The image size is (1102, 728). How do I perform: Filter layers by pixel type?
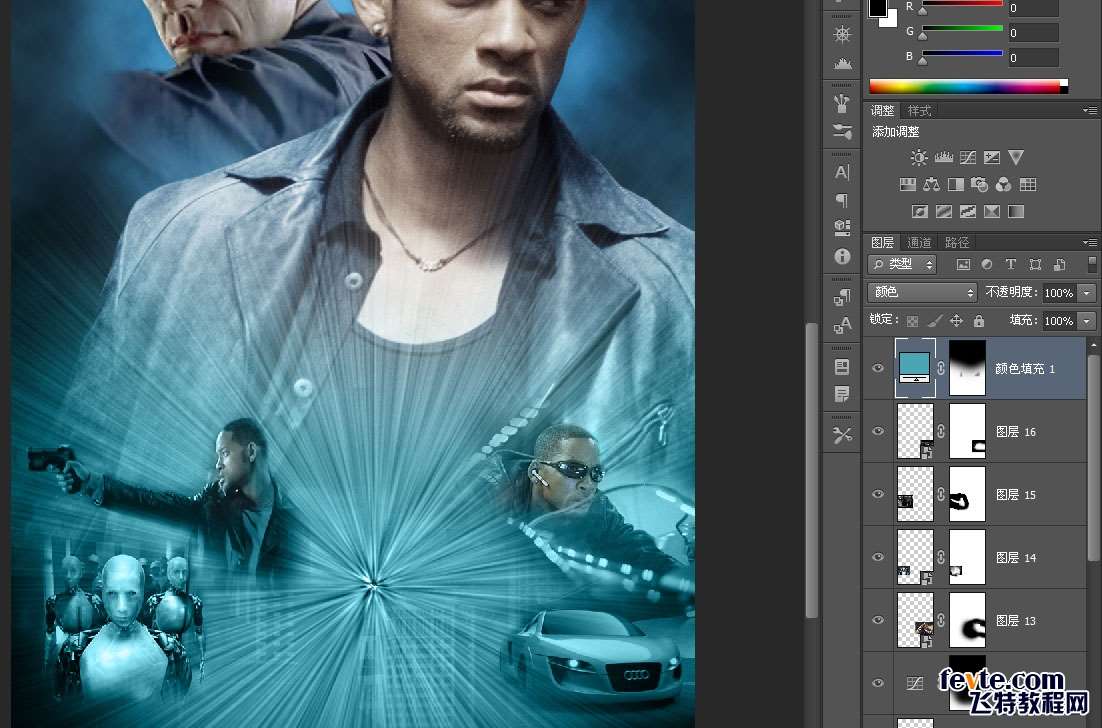963,264
